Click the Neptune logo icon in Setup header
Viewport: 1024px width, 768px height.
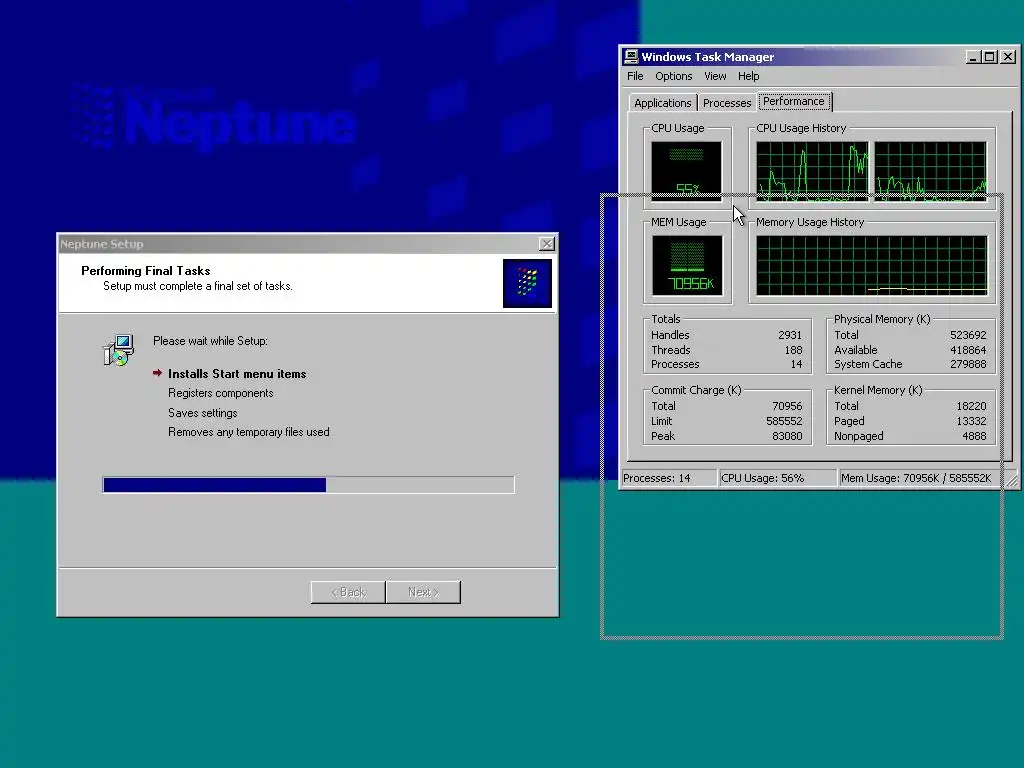point(527,283)
